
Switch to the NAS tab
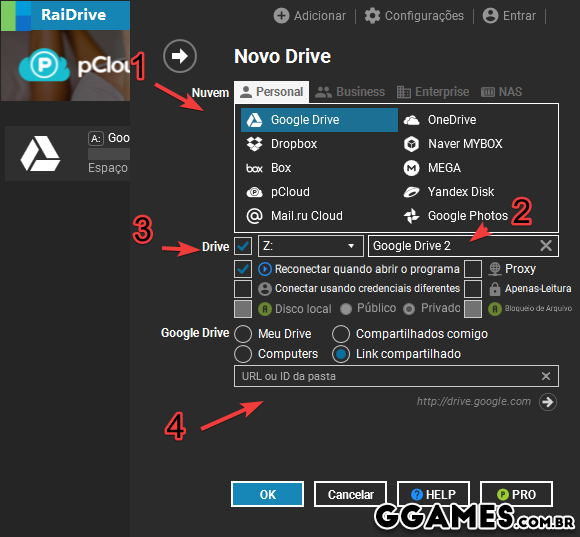tap(502, 92)
